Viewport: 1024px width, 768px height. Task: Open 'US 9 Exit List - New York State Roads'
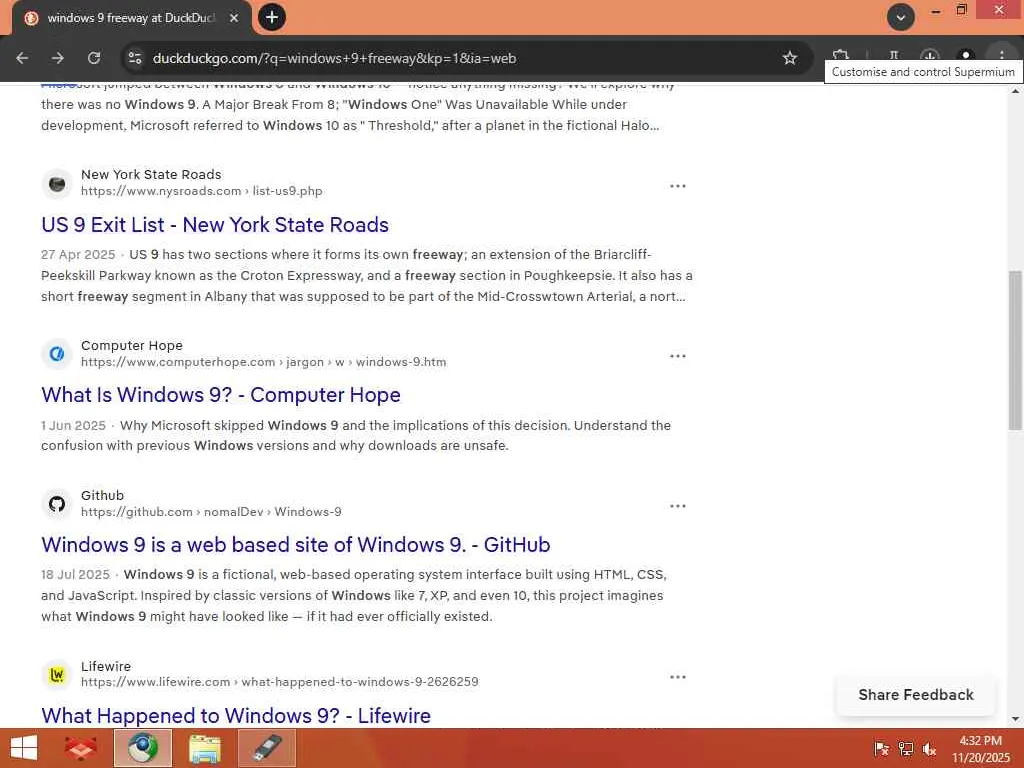point(215,225)
